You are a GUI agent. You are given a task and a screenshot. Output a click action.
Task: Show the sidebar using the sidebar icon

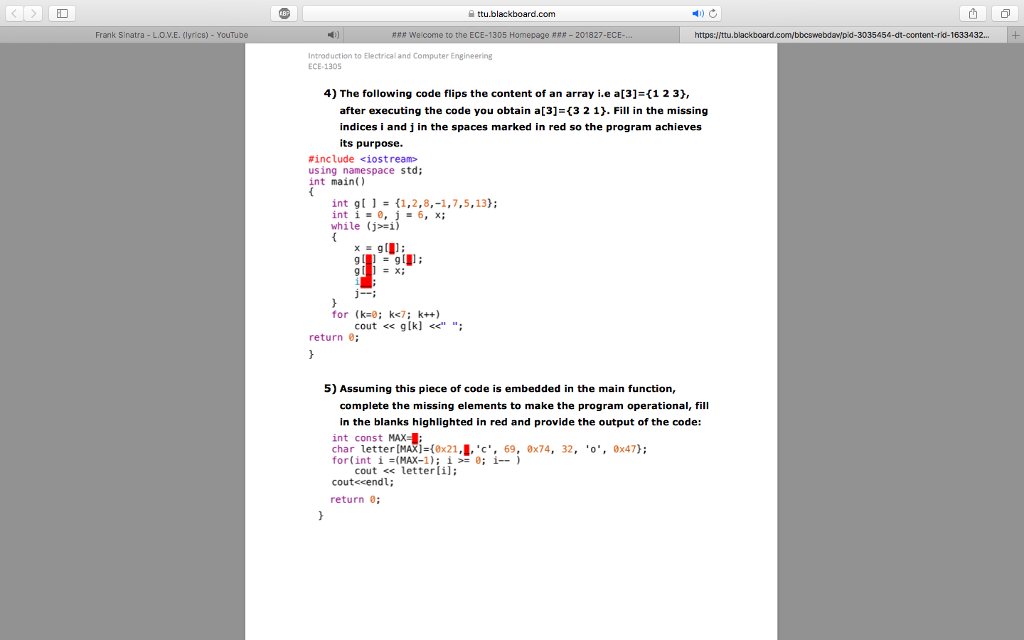pos(62,13)
